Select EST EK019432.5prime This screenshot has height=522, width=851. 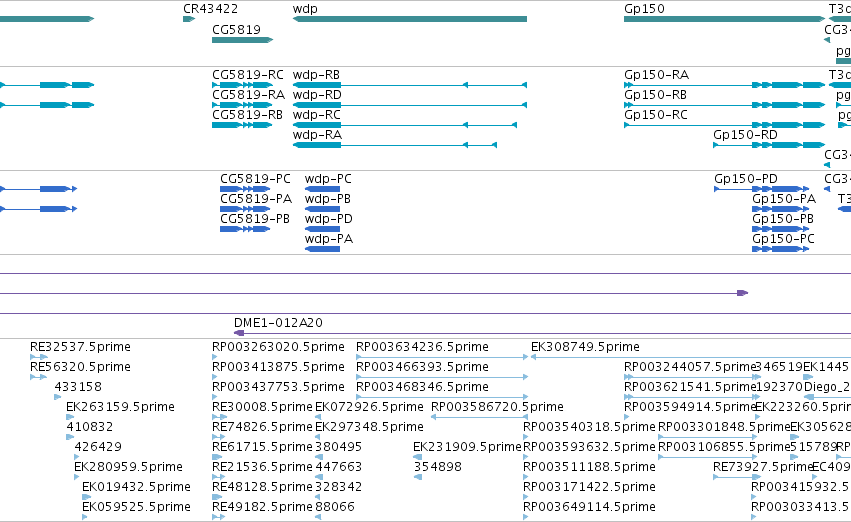click(136, 487)
